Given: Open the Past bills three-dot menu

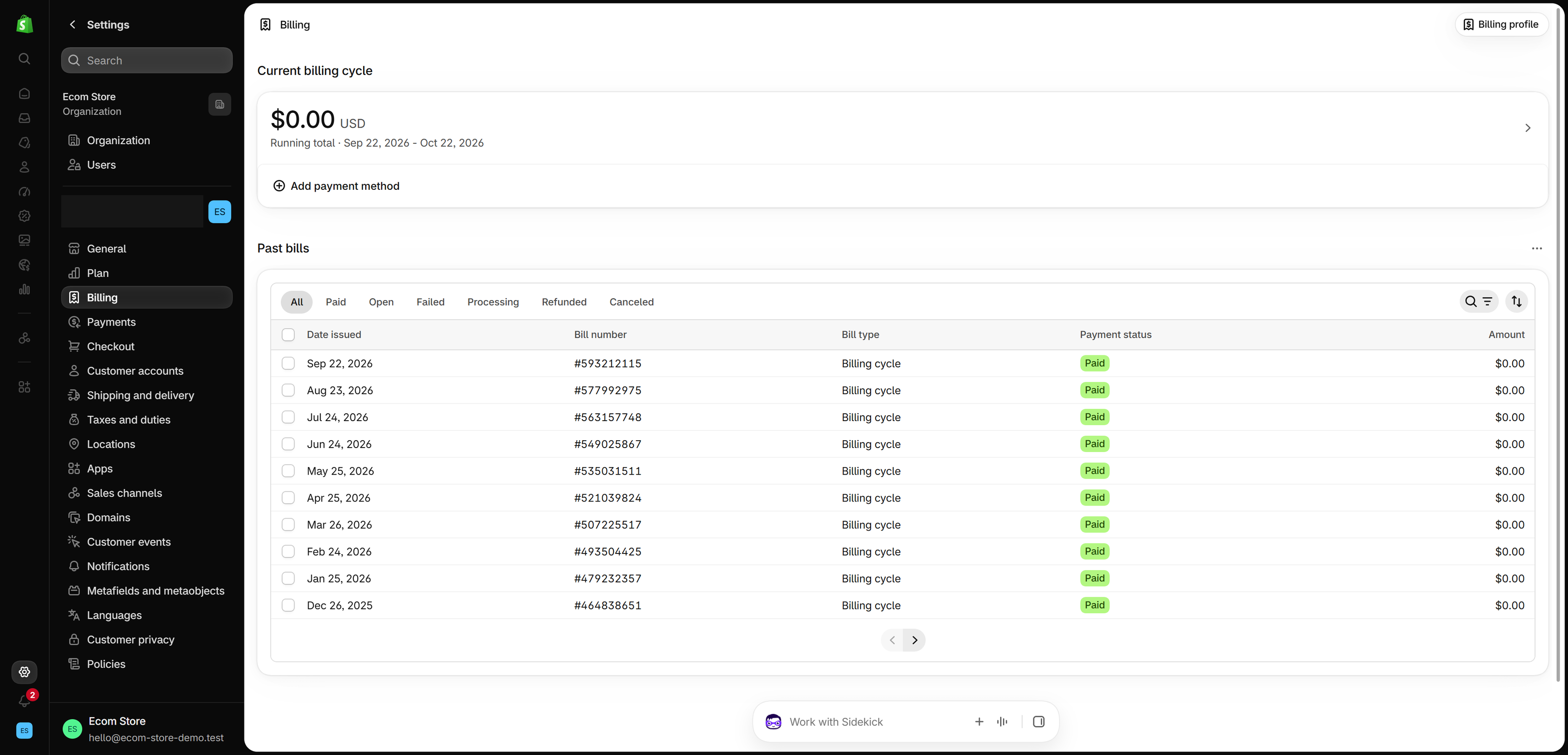Looking at the screenshot, I should 1536,249.
